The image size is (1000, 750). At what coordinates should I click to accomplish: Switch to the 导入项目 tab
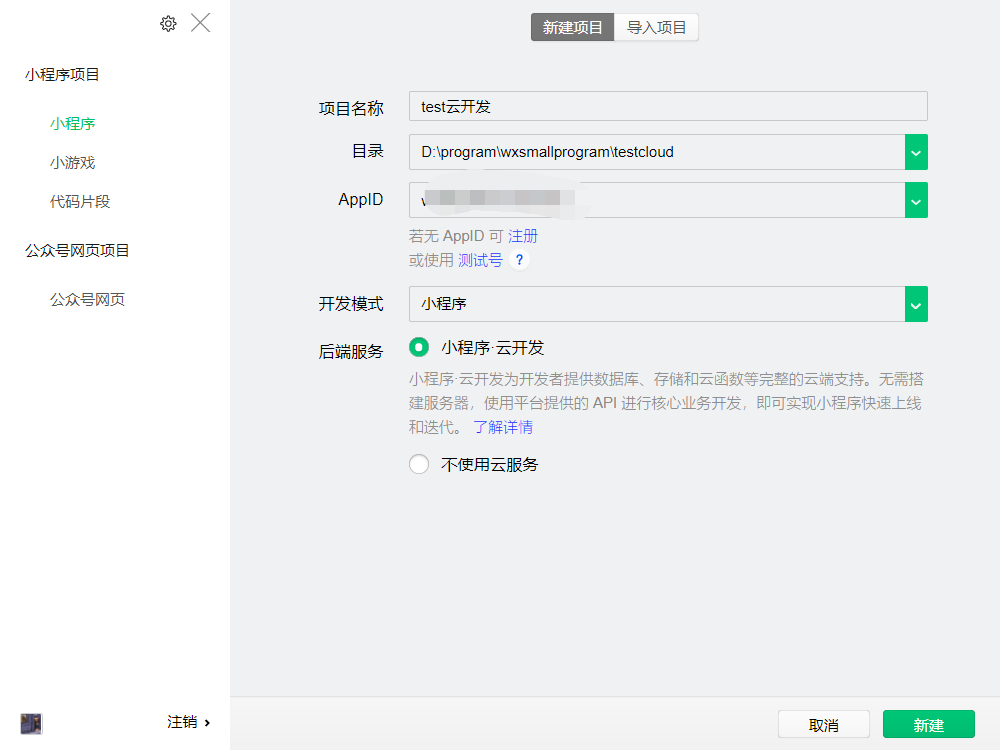point(656,27)
